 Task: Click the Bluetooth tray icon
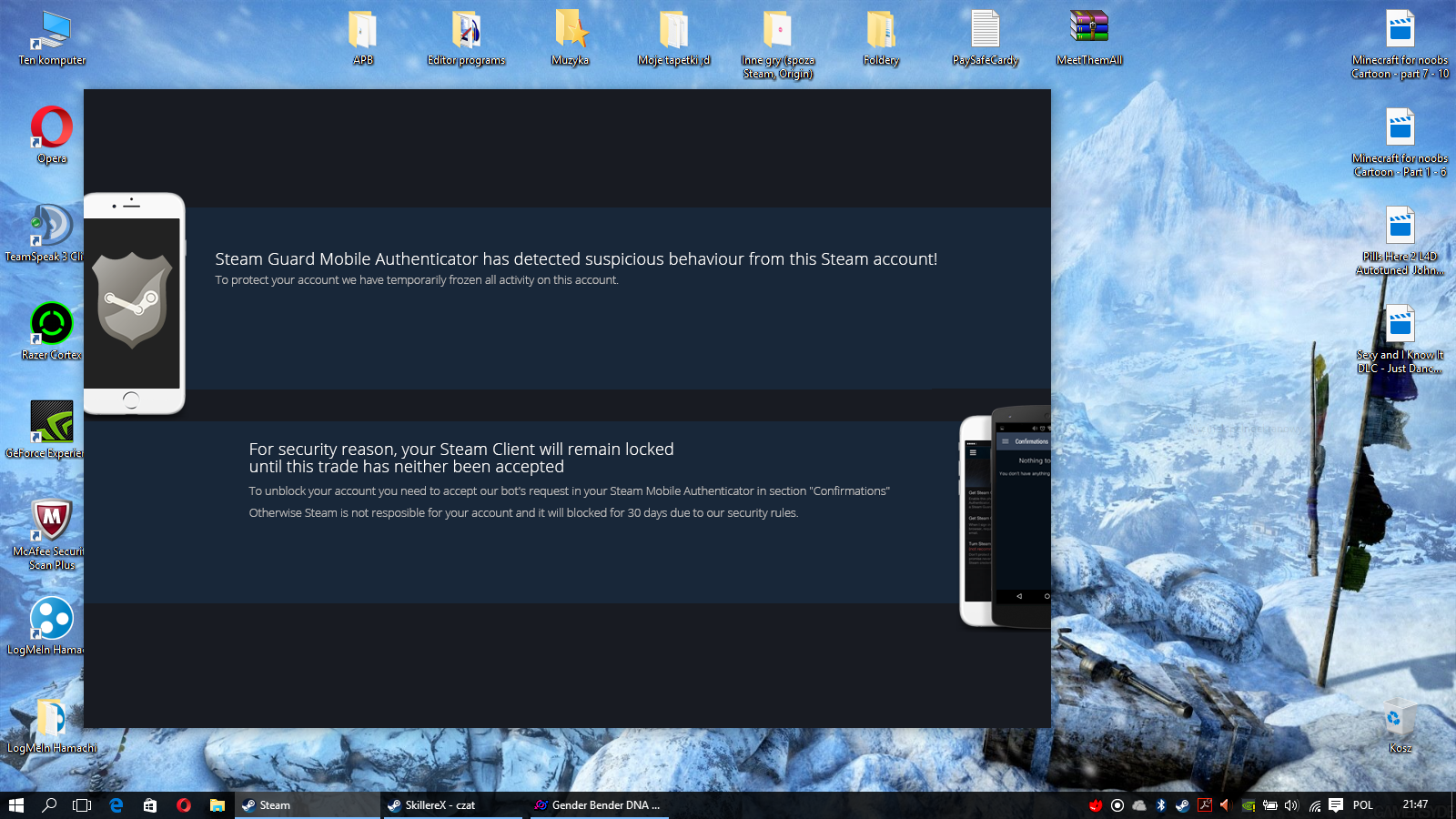(1161, 805)
